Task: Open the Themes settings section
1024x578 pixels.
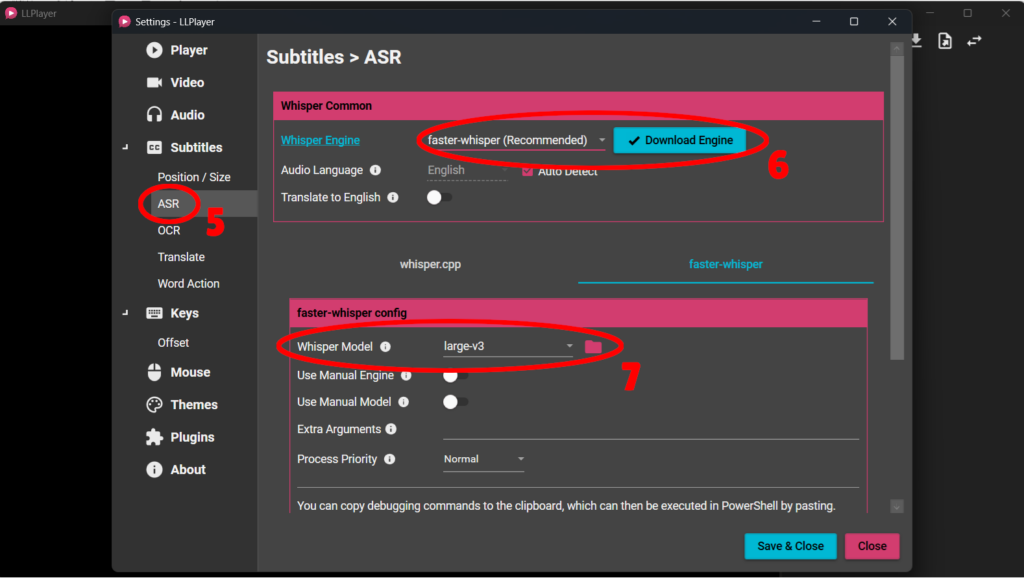Action: (x=182, y=405)
